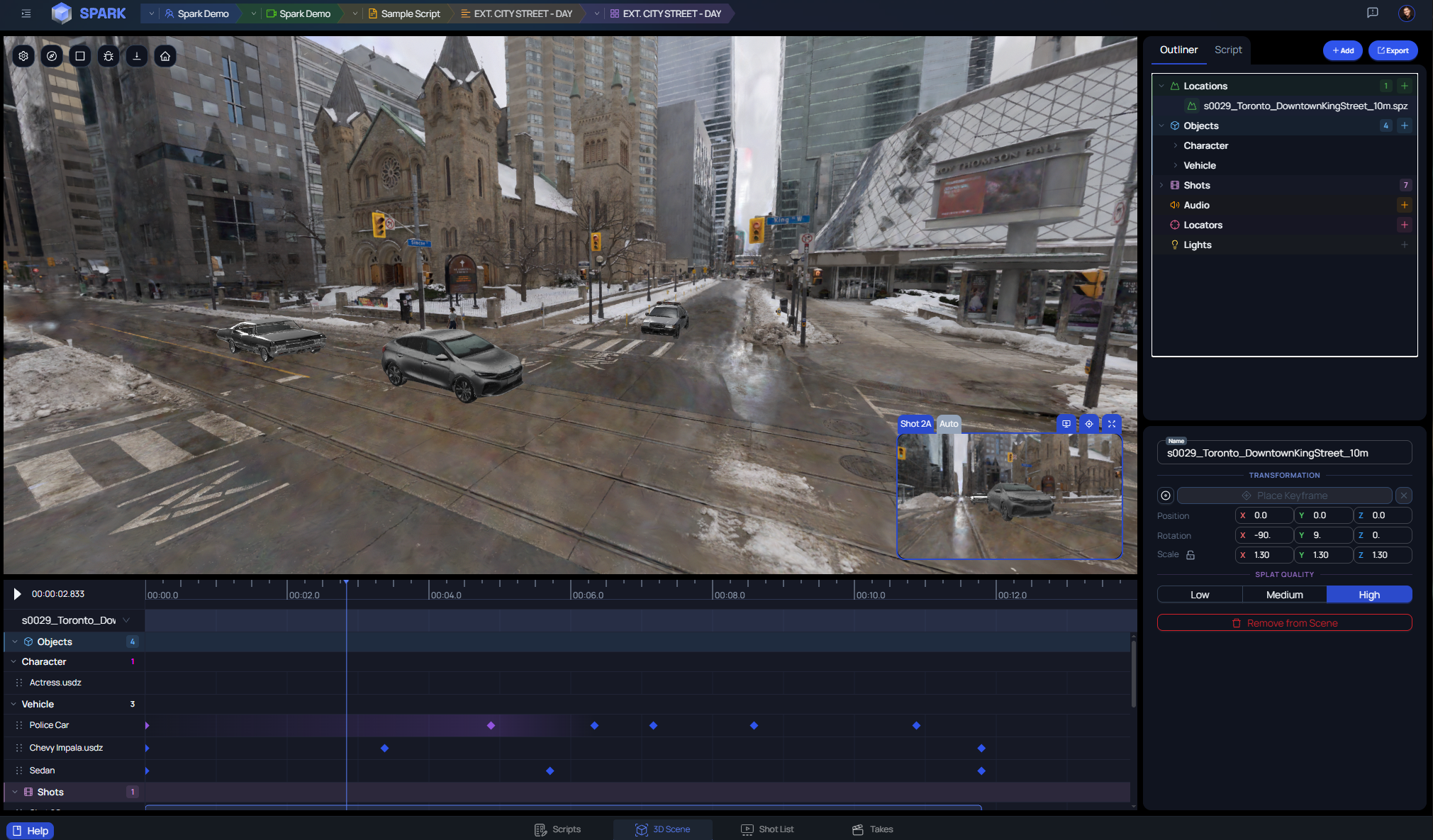Expand the Character item in Outliner

(x=1176, y=145)
